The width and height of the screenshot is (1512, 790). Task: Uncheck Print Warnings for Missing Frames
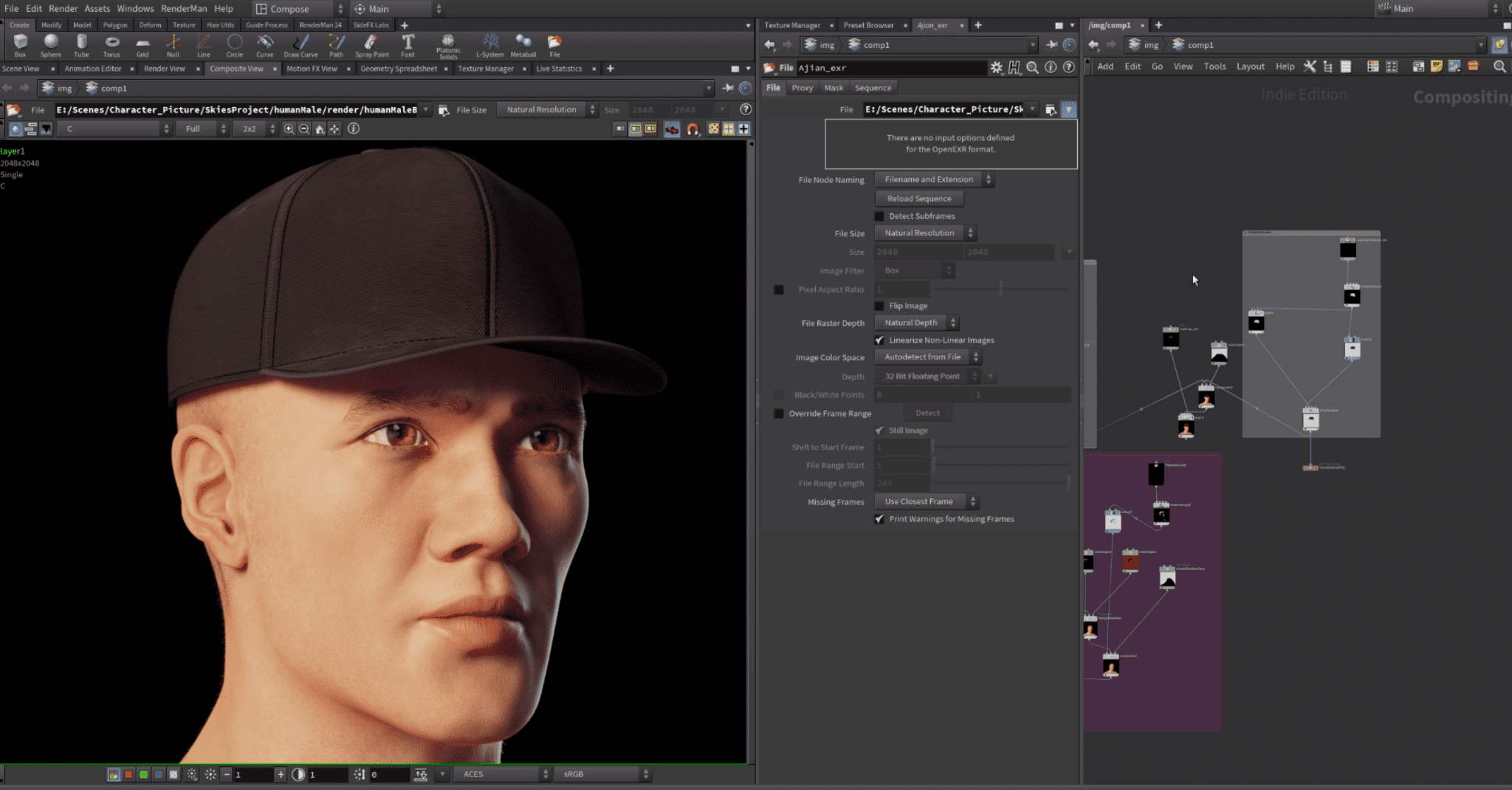pyautogui.click(x=879, y=519)
